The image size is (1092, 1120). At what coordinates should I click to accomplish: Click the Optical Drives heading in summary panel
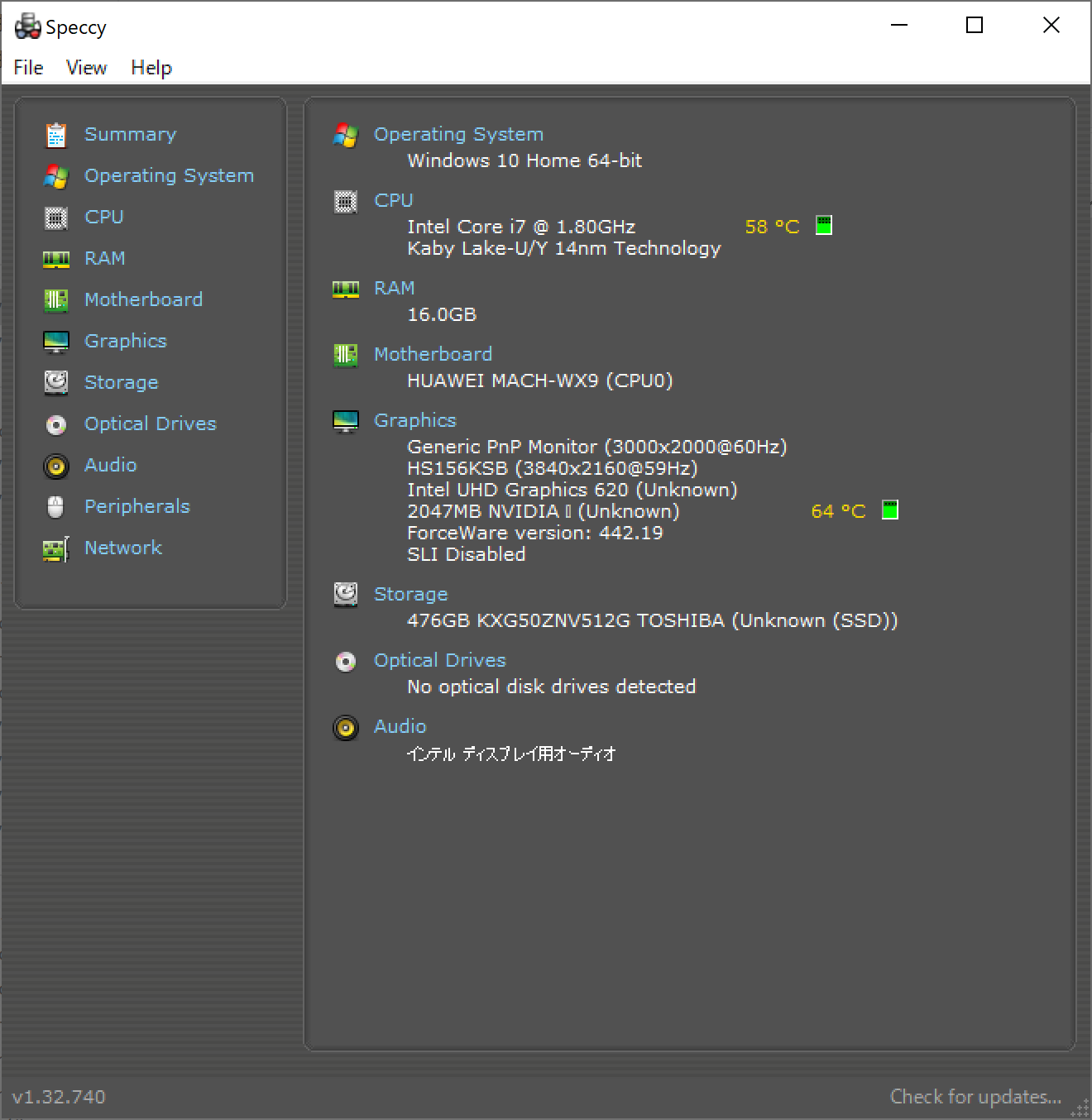pos(440,660)
